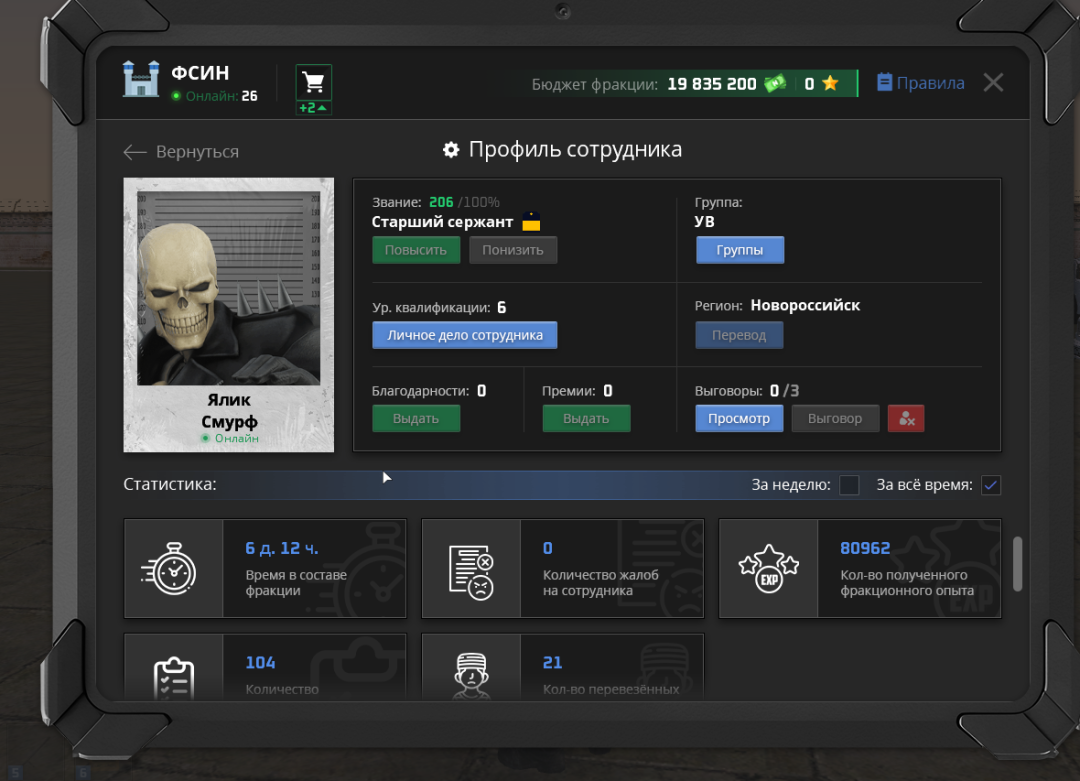The width and height of the screenshot is (1080, 781).
Task: Click the EXP stars experience icon
Action: pos(768,569)
